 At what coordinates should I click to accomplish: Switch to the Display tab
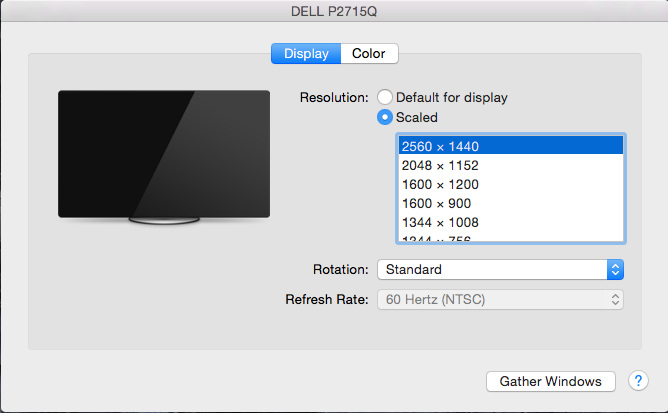click(306, 54)
